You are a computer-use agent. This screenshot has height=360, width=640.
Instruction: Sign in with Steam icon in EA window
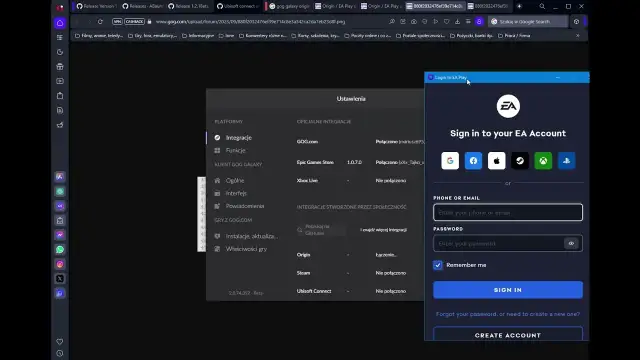(x=520, y=161)
